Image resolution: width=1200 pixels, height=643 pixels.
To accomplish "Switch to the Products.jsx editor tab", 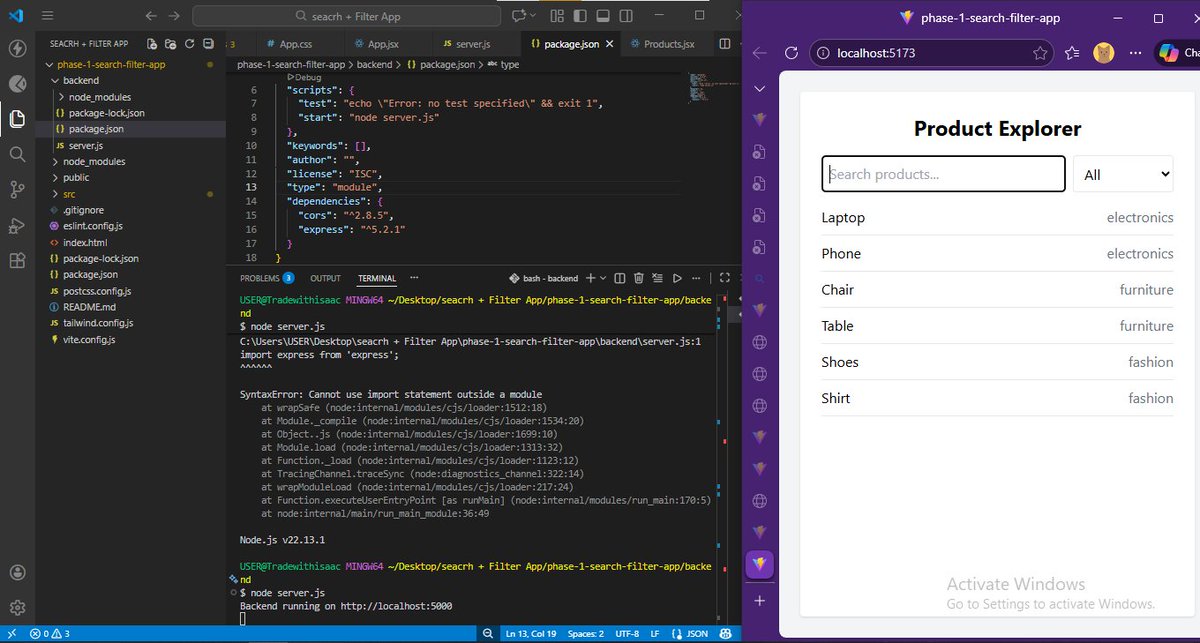I will pyautogui.click(x=668, y=44).
